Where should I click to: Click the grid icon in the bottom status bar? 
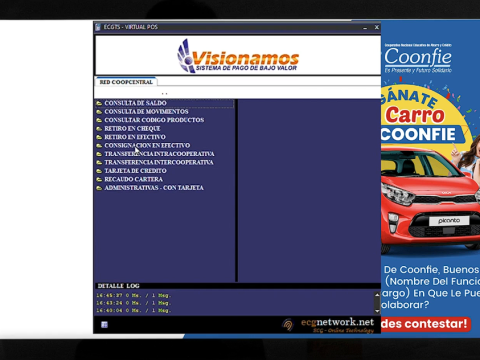(104, 325)
